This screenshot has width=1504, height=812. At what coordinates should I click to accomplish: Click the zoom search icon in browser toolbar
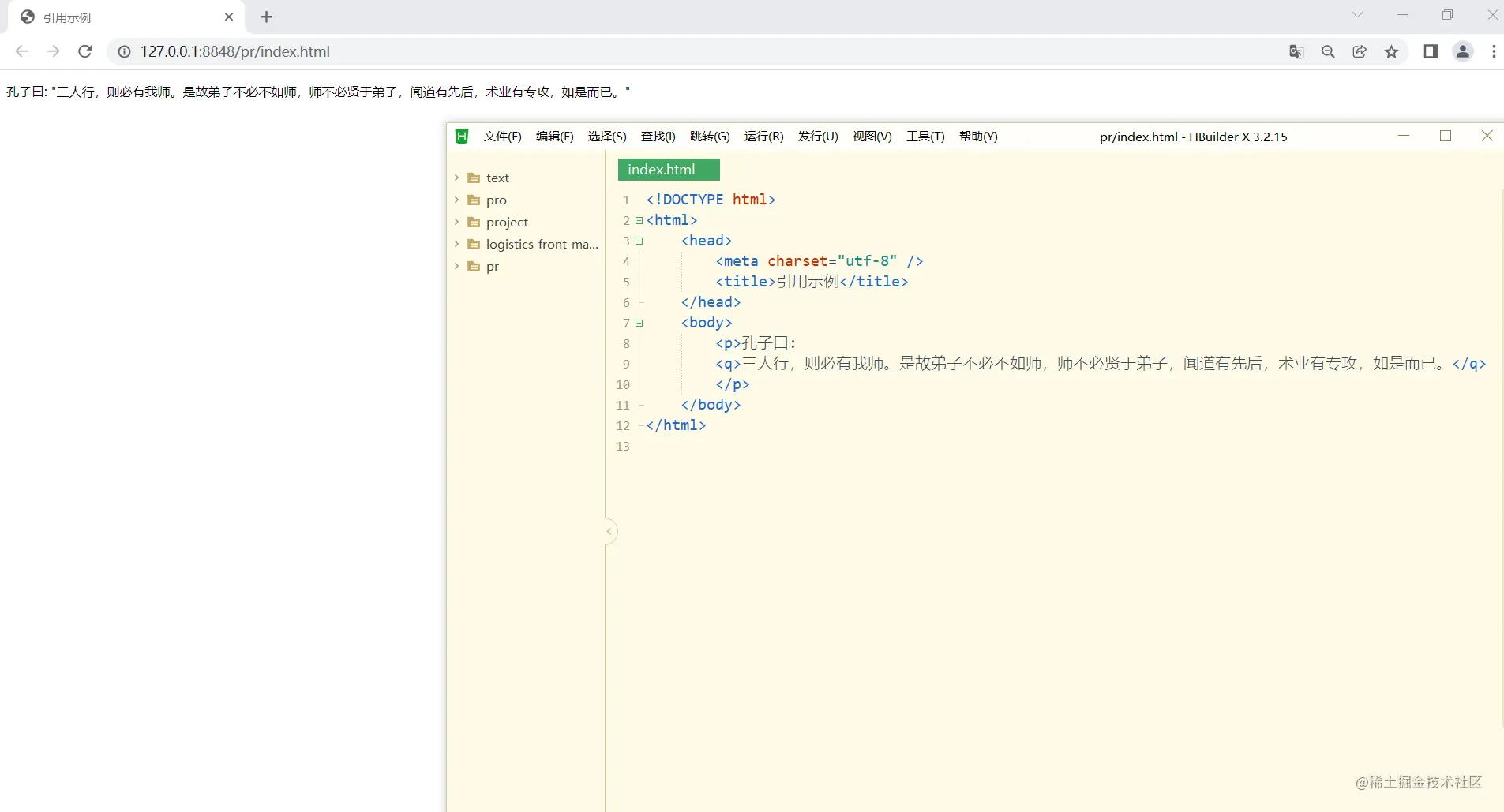(x=1329, y=51)
